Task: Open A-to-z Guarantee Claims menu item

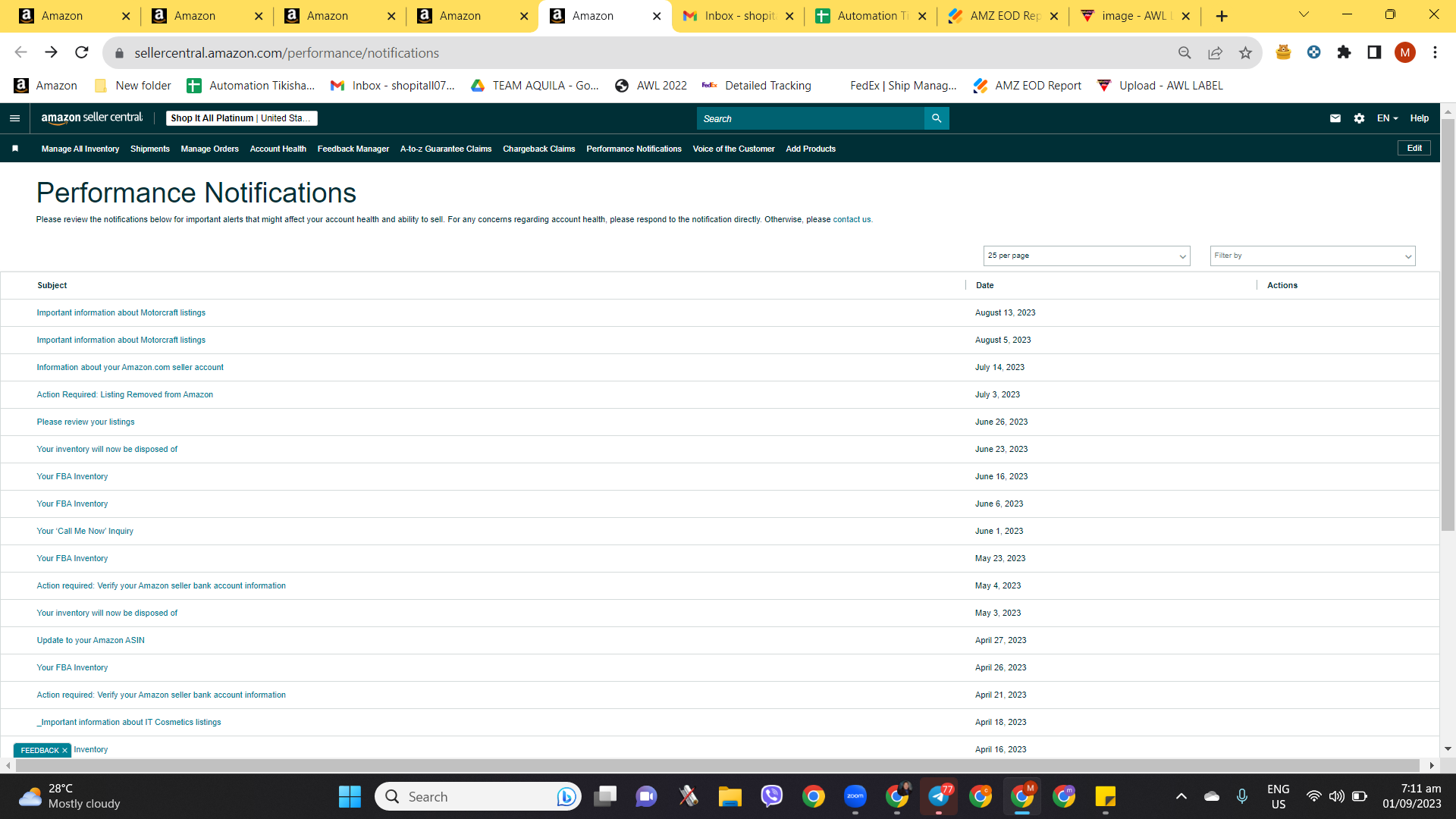Action: (x=446, y=149)
